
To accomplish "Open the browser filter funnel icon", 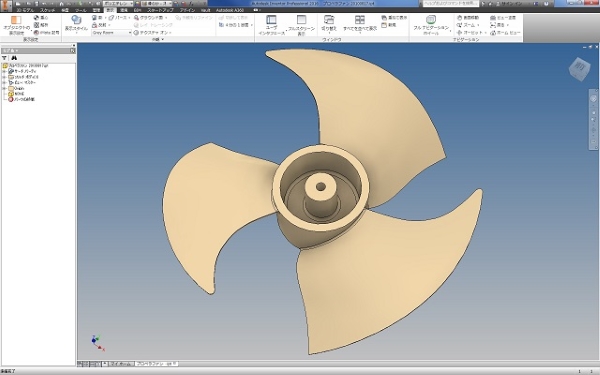I will [5, 58].
